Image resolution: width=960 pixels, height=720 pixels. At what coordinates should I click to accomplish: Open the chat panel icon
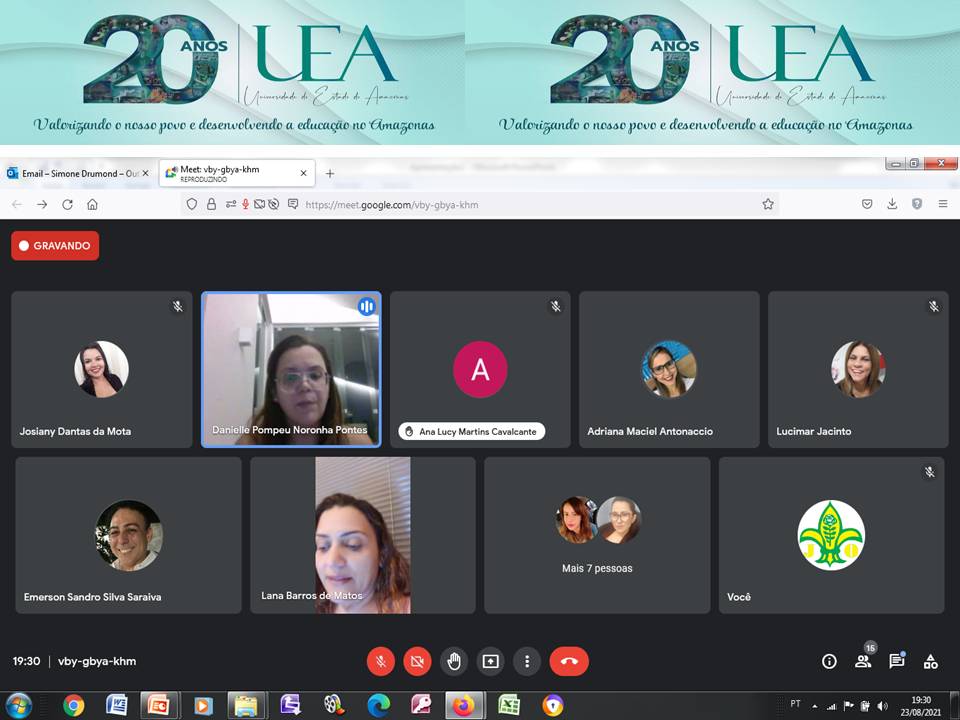coord(897,661)
